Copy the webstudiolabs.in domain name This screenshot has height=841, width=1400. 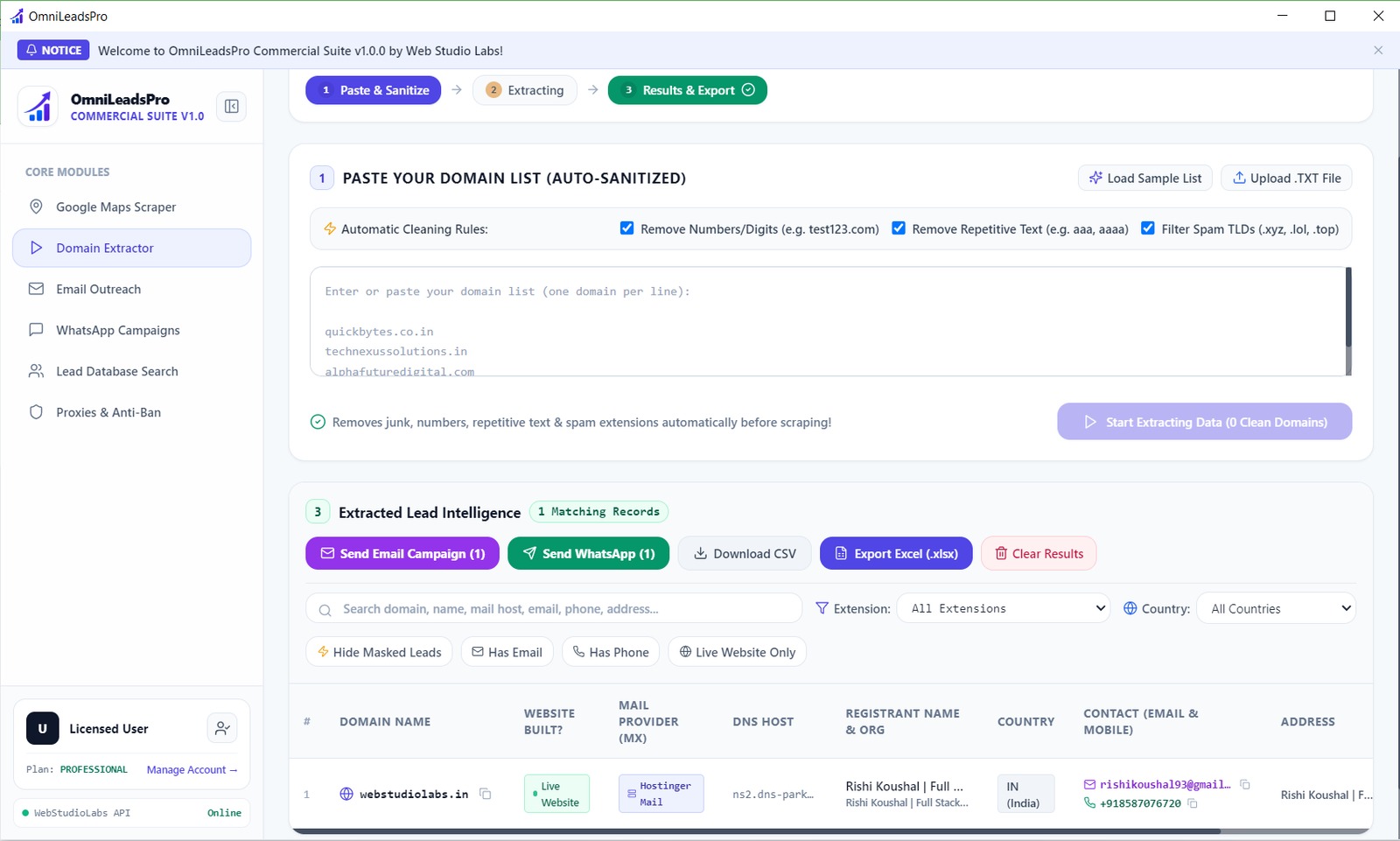pyautogui.click(x=485, y=794)
